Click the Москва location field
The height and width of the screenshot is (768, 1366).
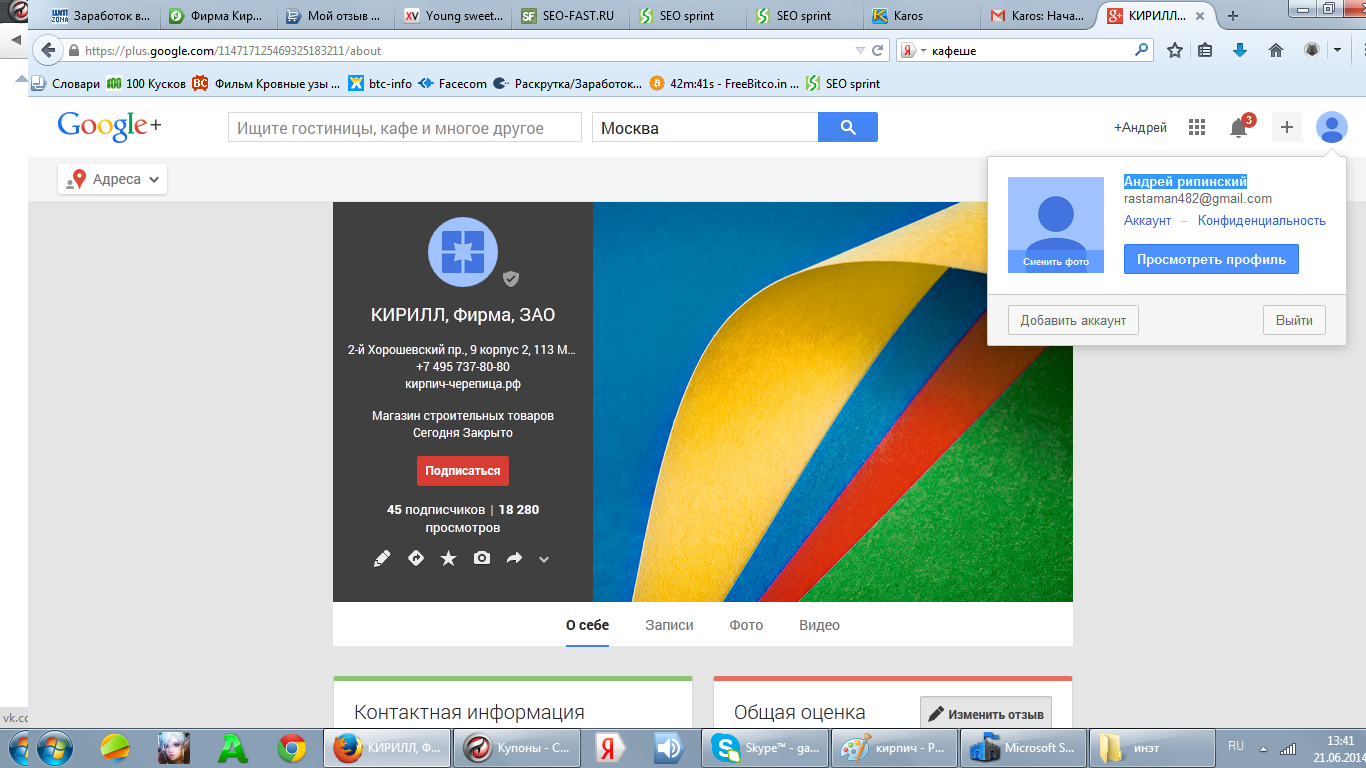click(705, 127)
